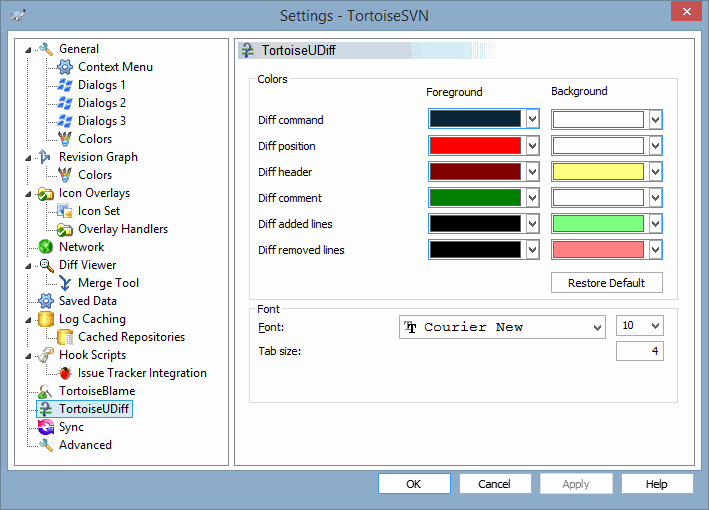
Task: Click the Network globe icon
Action: 46,247
